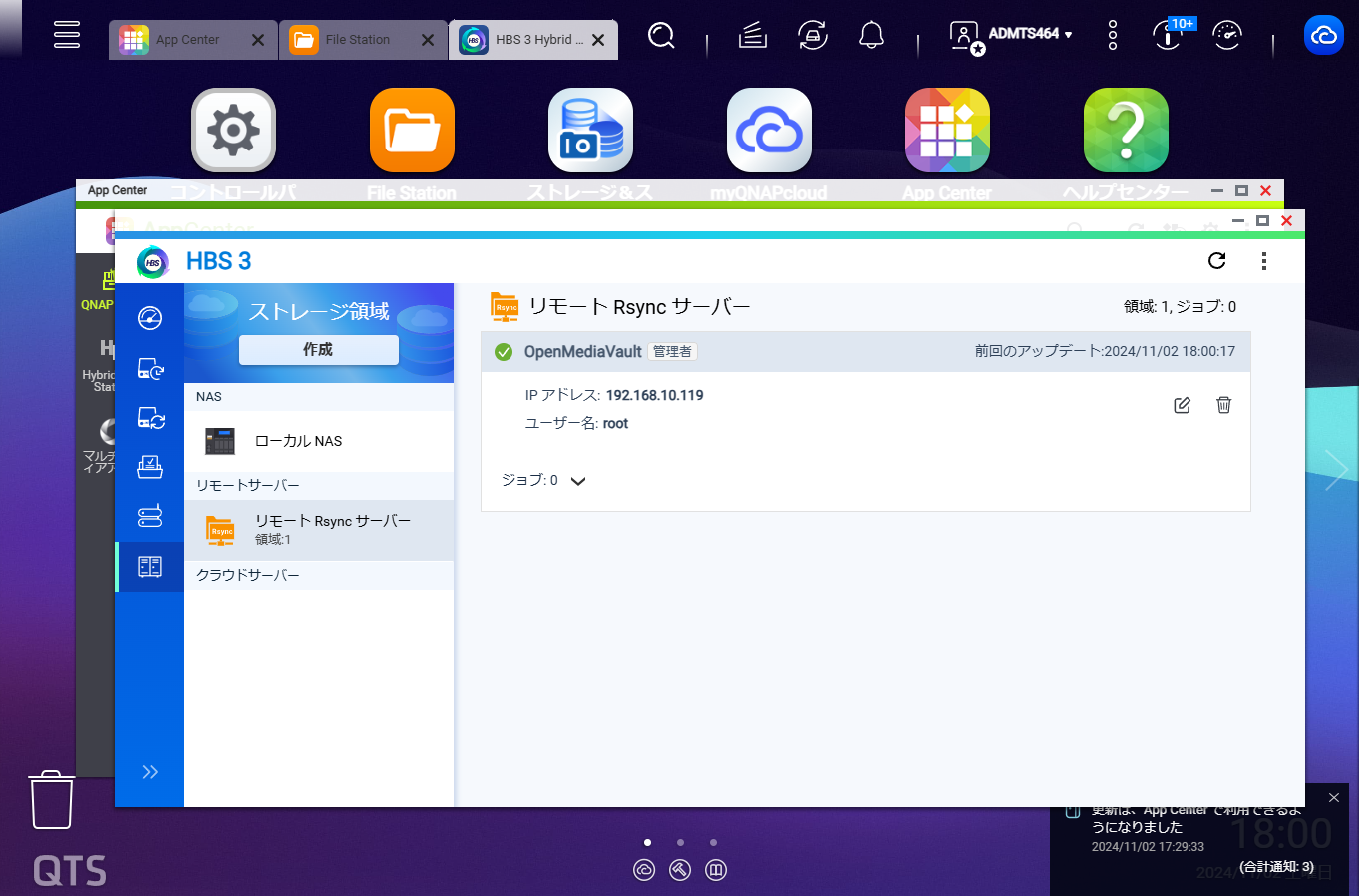Refresh the HBS 3 window

1216,261
